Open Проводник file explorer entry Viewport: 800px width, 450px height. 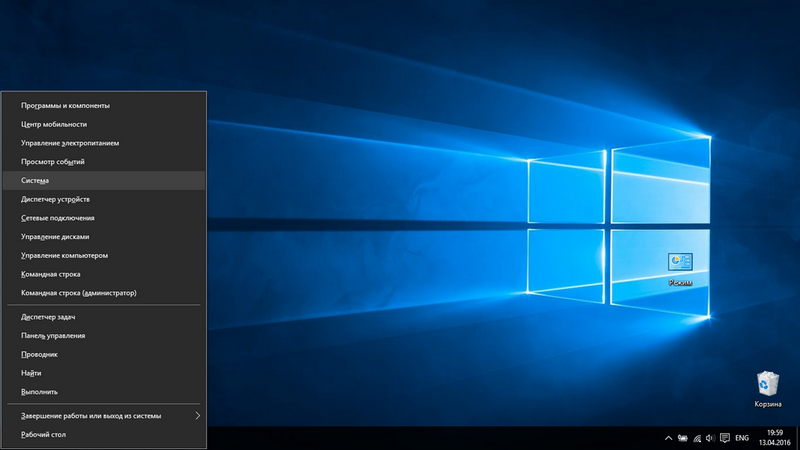(104, 354)
